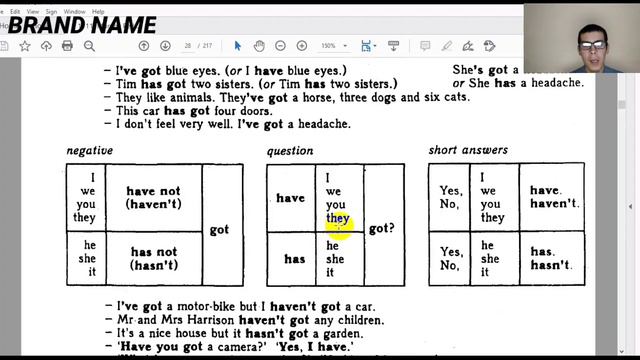The height and width of the screenshot is (360, 640).
Task: Open the fit page options dropdown arrow
Action: point(375,46)
